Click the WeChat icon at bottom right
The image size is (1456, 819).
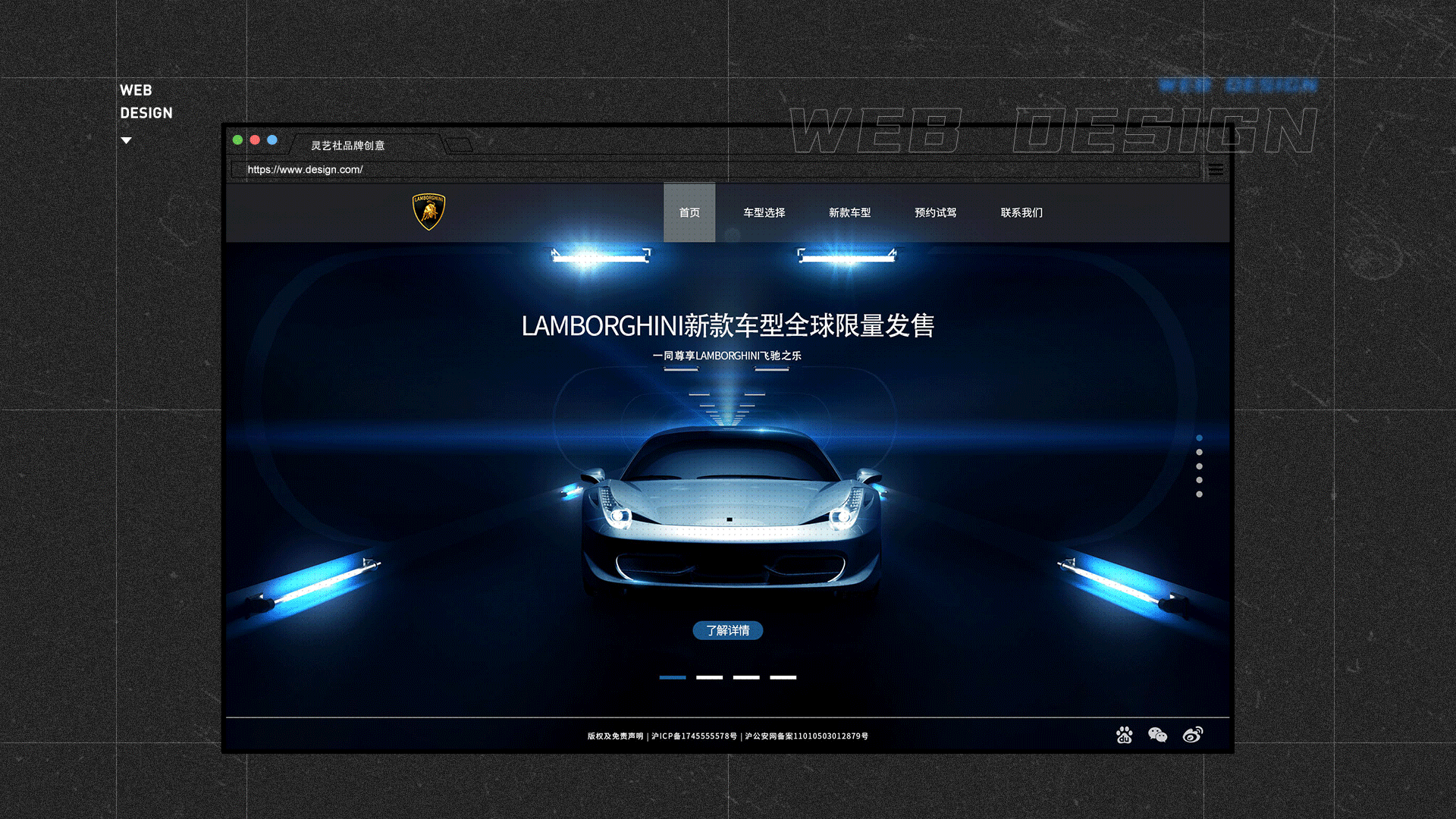pyautogui.click(x=1159, y=735)
